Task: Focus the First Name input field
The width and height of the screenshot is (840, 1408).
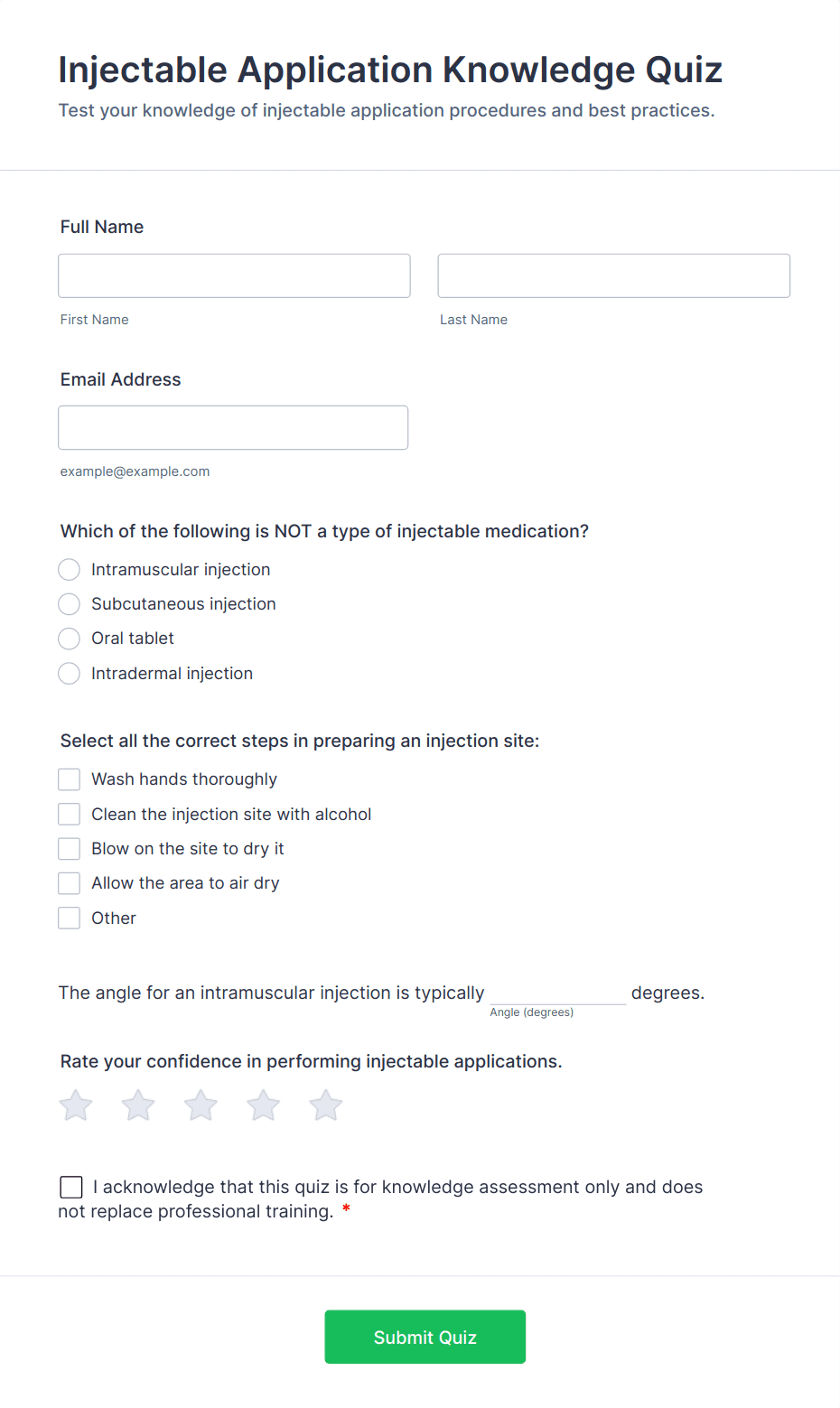Action: coord(234,275)
